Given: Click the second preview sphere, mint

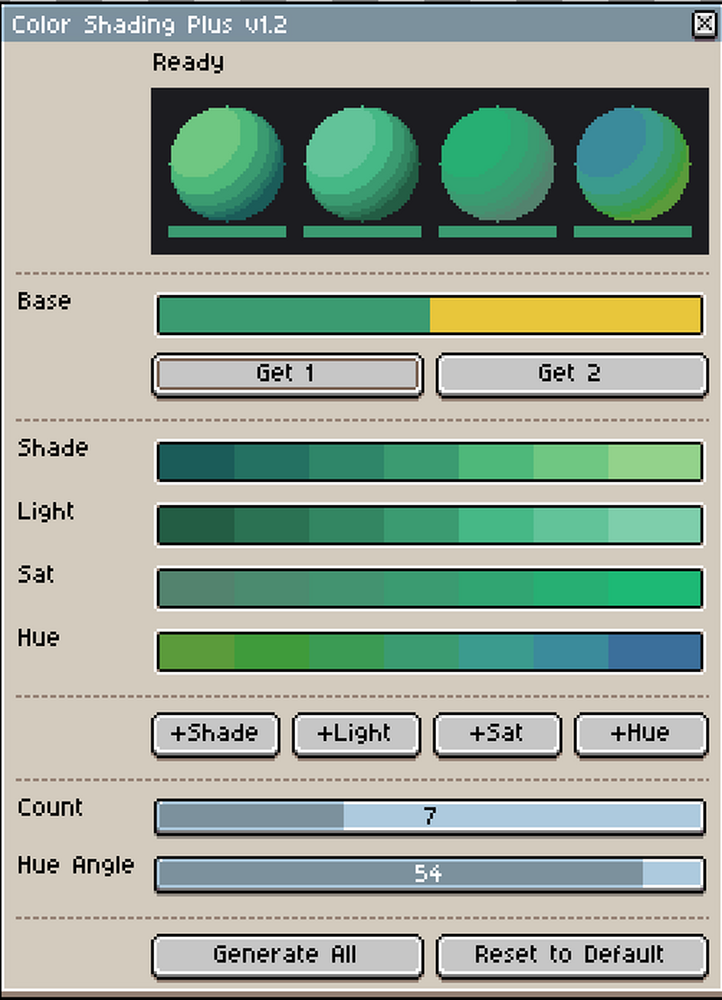Looking at the screenshot, I should pyautogui.click(x=362, y=164).
